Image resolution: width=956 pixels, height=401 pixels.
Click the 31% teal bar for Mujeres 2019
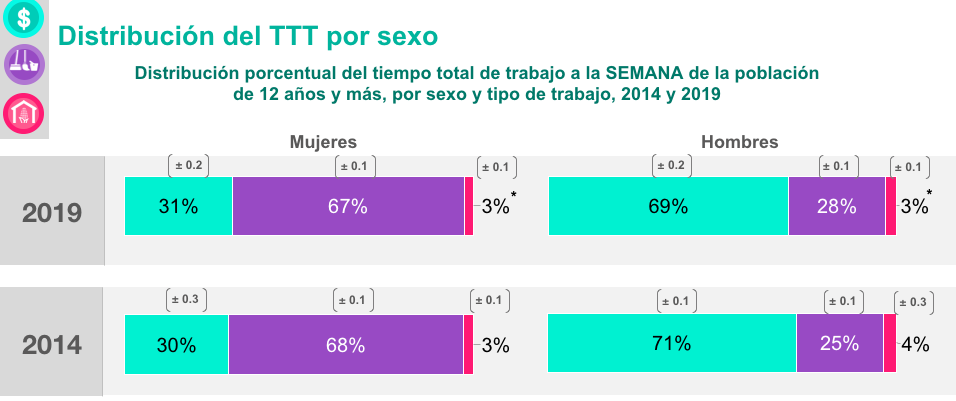(178, 206)
